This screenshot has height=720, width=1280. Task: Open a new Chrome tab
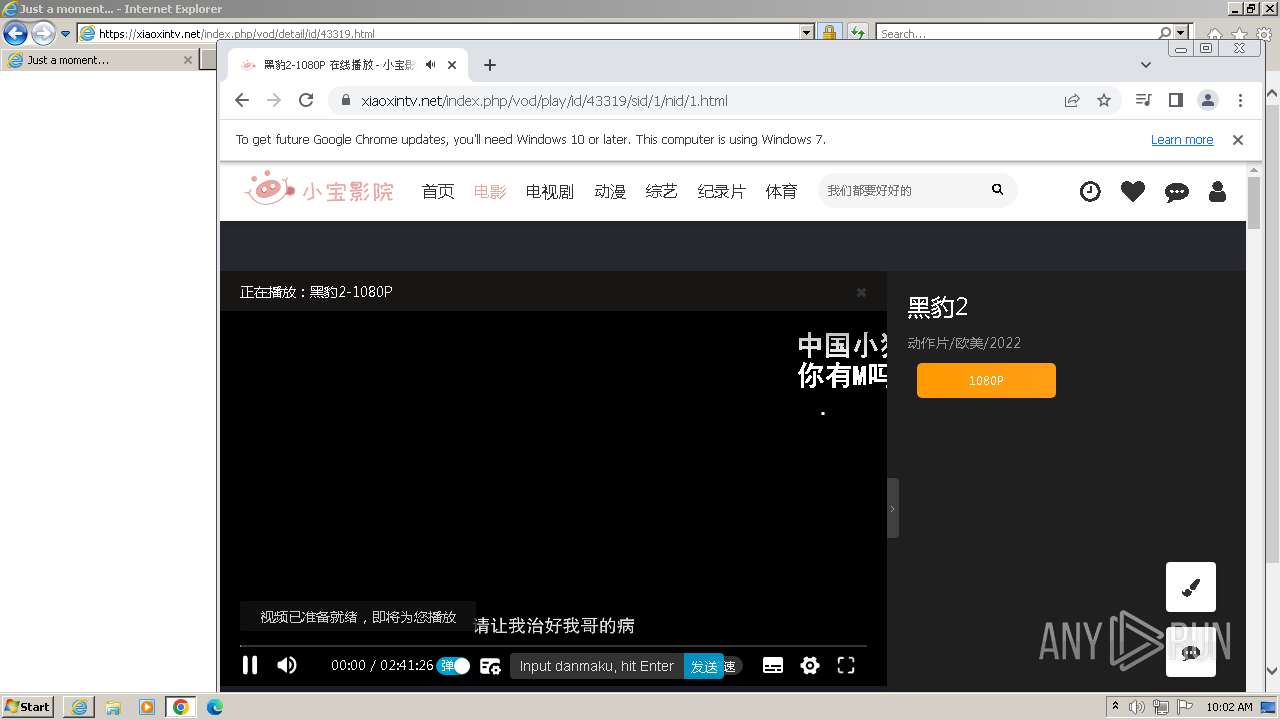pyautogui.click(x=489, y=65)
